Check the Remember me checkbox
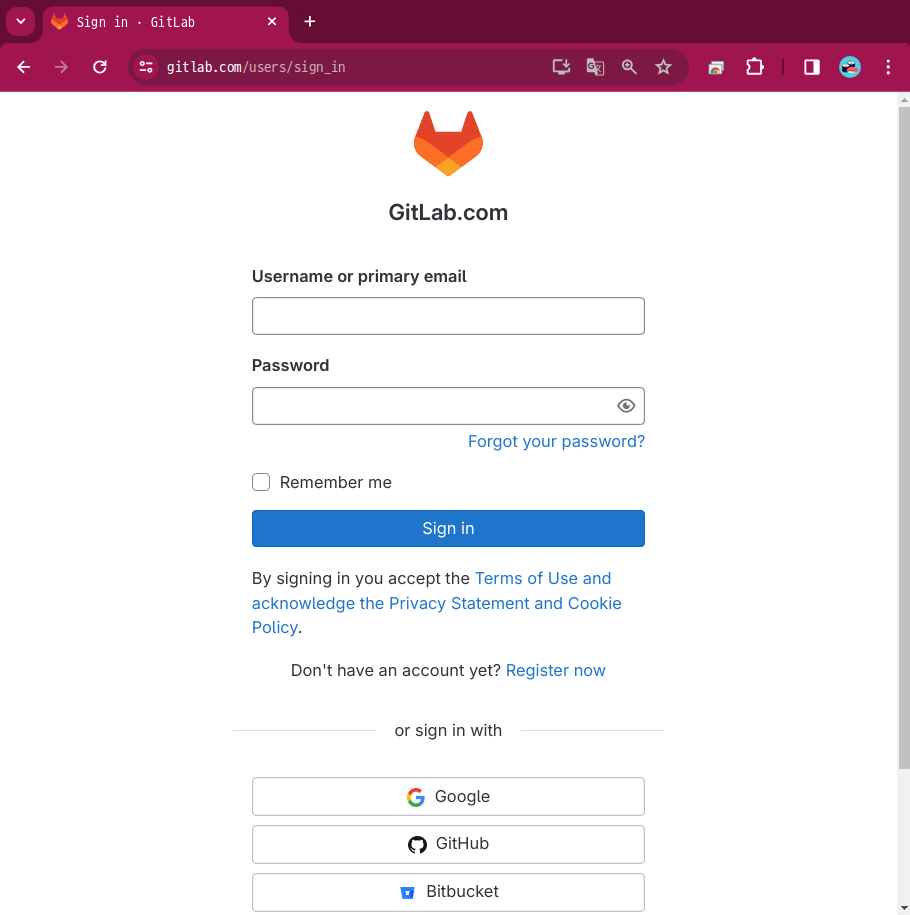The width and height of the screenshot is (910, 915). (261, 482)
